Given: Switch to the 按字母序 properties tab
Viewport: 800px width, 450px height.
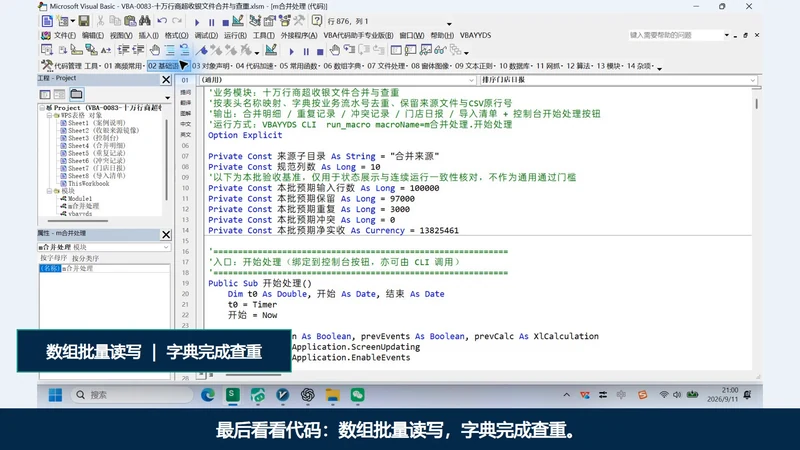Looking at the screenshot, I should [54, 258].
